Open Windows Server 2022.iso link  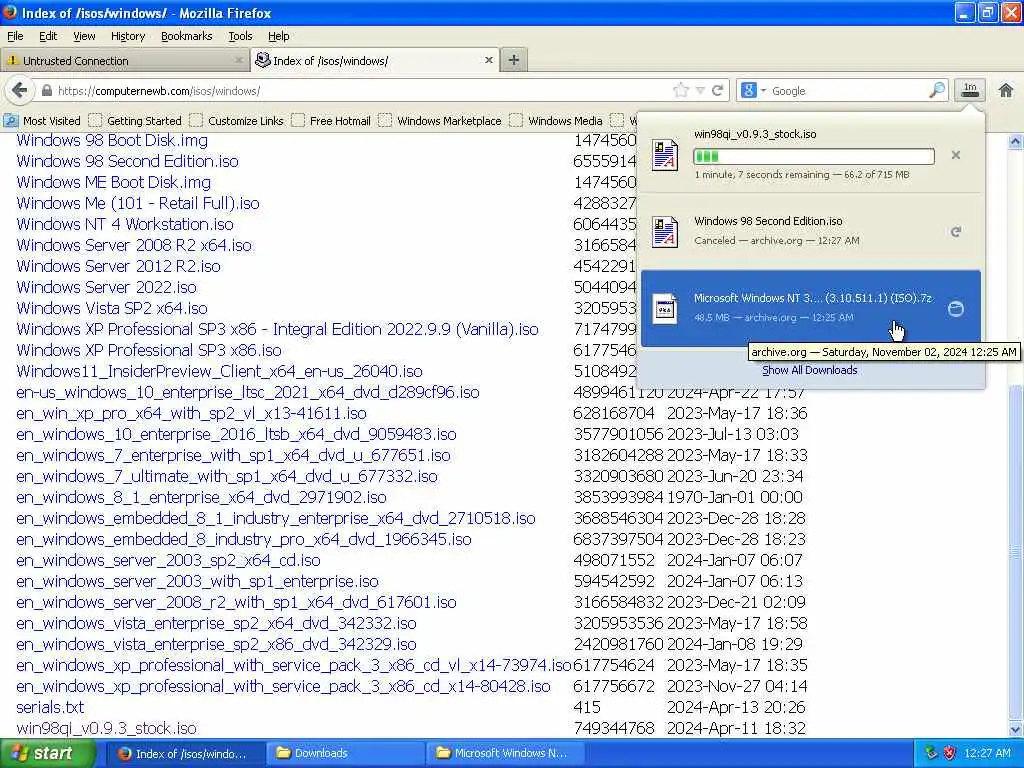[106, 287]
